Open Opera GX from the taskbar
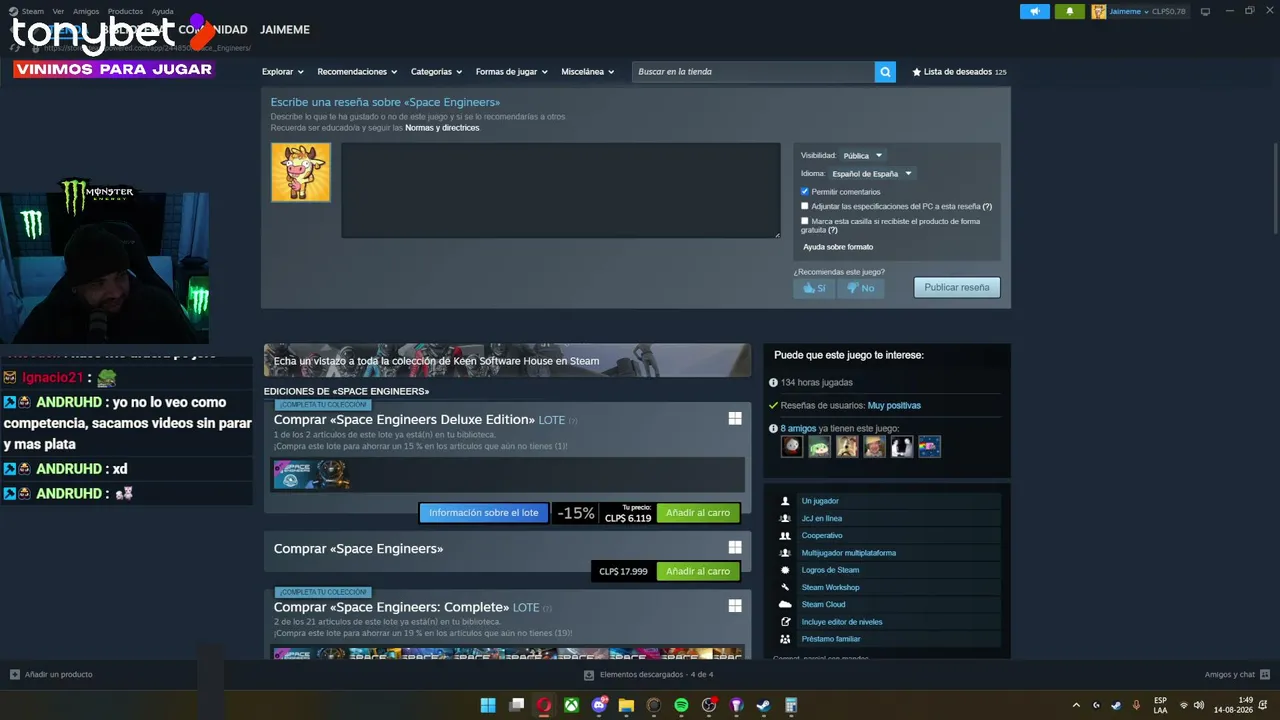The height and width of the screenshot is (720, 1280). (544, 705)
